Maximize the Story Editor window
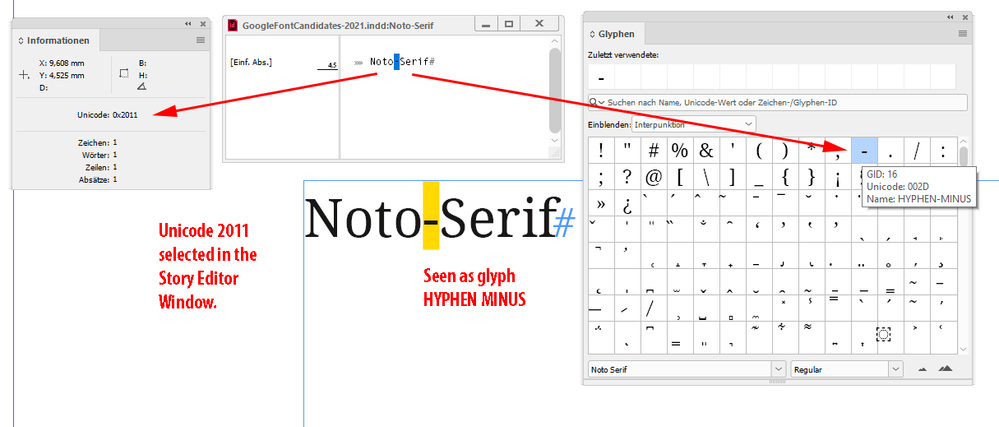The image size is (999, 427). (508, 24)
